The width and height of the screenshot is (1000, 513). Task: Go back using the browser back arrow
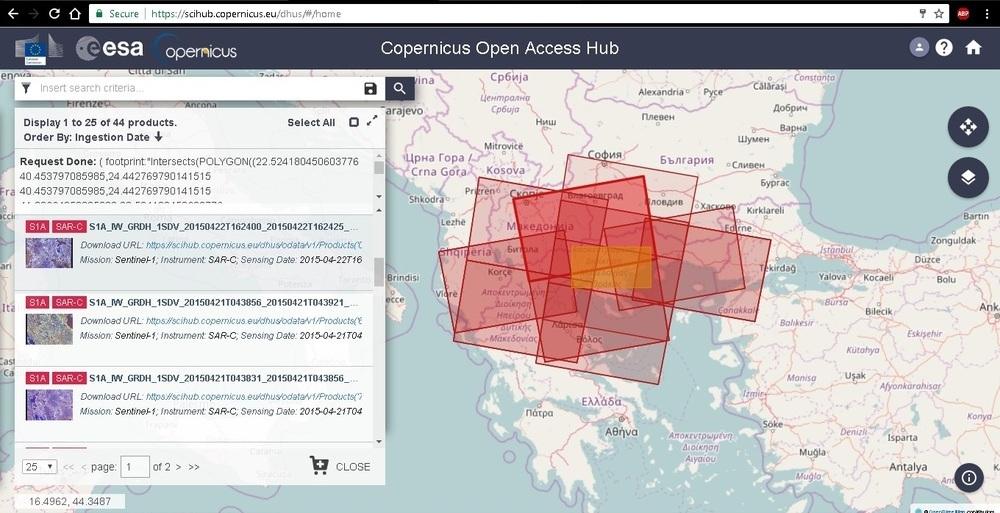point(12,13)
